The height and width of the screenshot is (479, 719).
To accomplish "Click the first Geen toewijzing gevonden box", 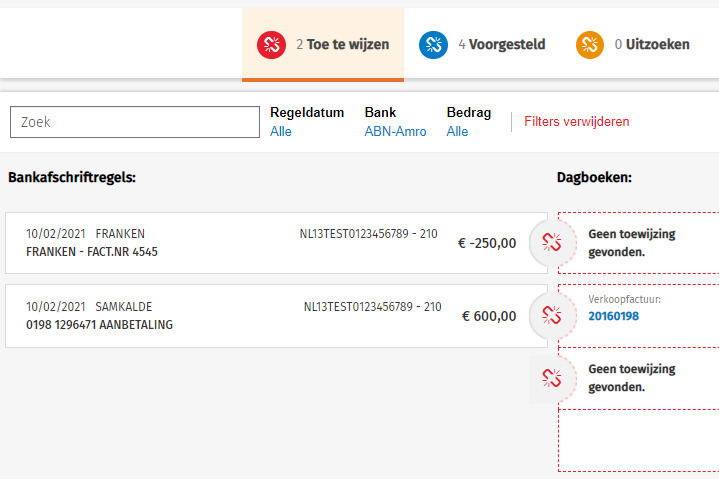I will [645, 242].
